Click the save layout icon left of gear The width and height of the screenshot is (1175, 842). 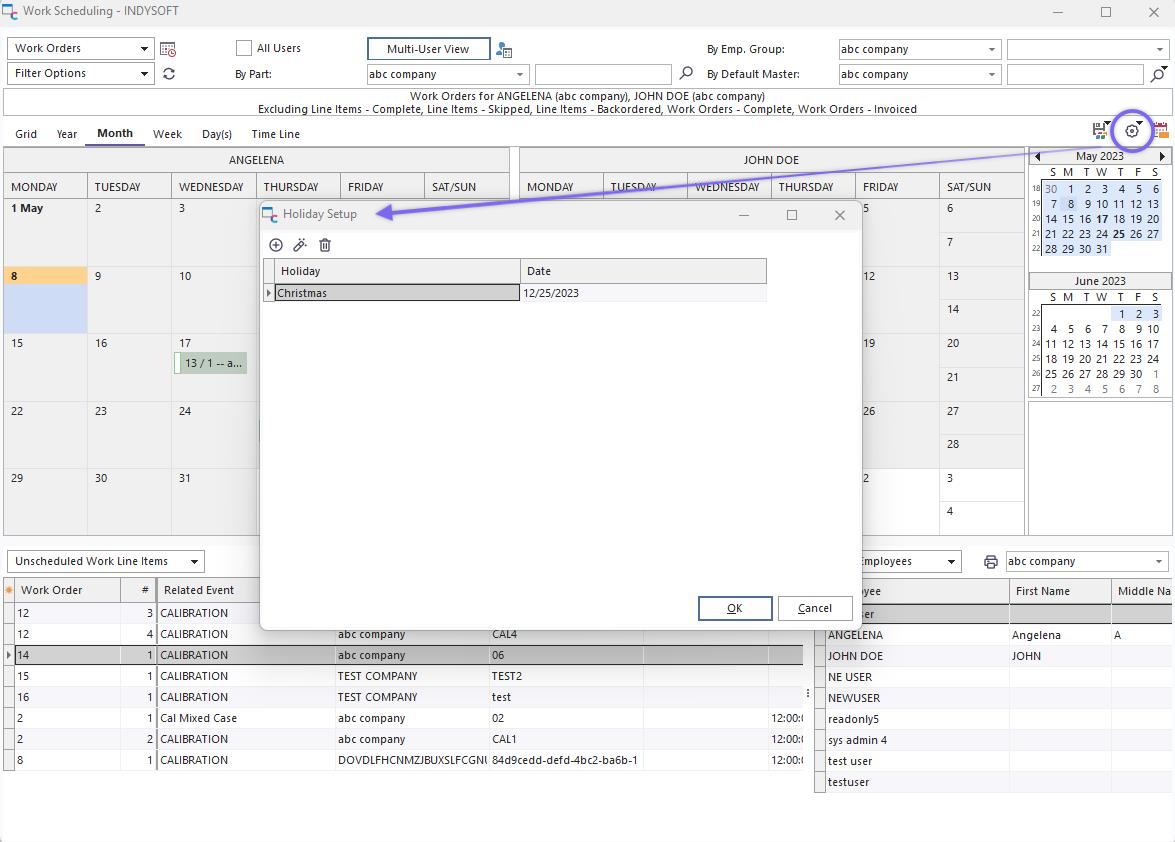click(1101, 130)
